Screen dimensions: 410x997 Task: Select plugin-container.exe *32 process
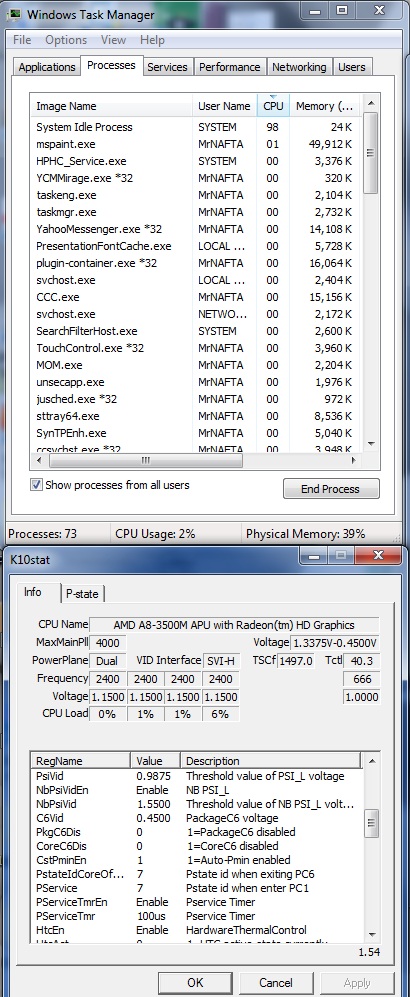pos(196,263)
